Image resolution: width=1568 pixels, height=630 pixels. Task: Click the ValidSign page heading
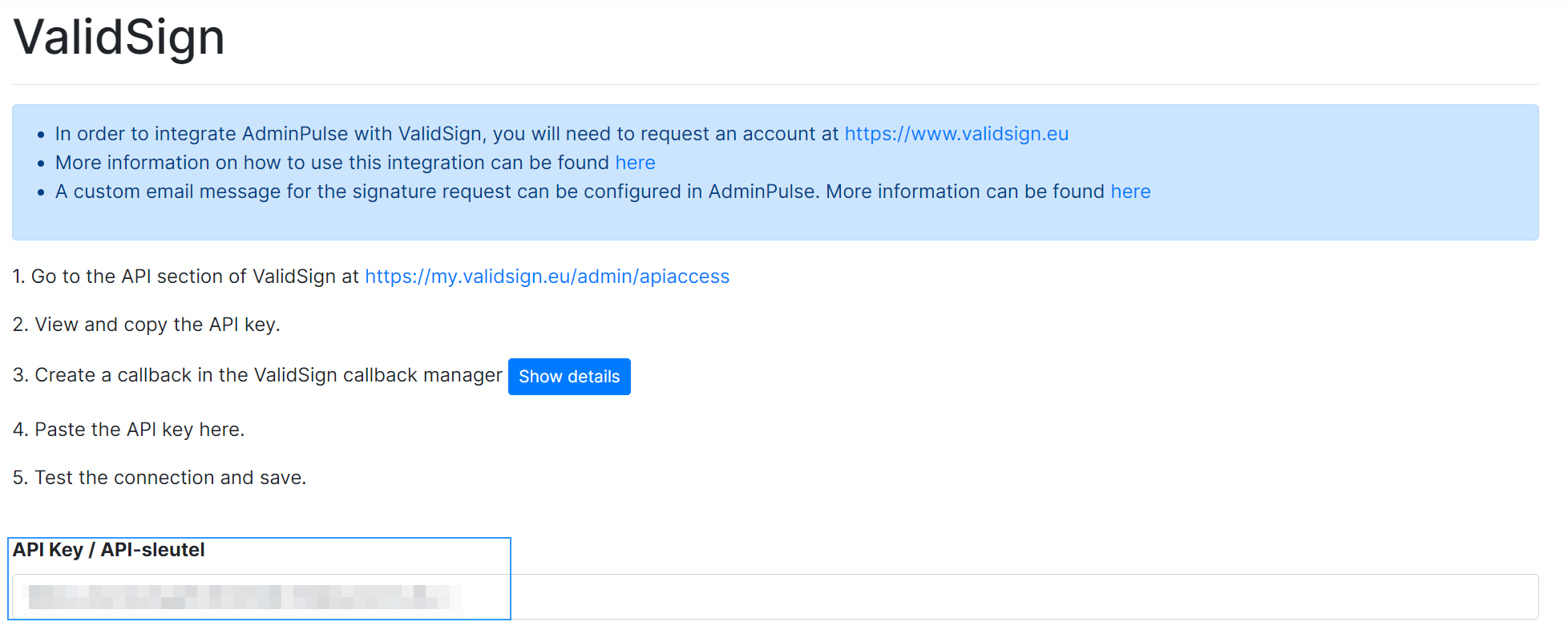point(119,37)
